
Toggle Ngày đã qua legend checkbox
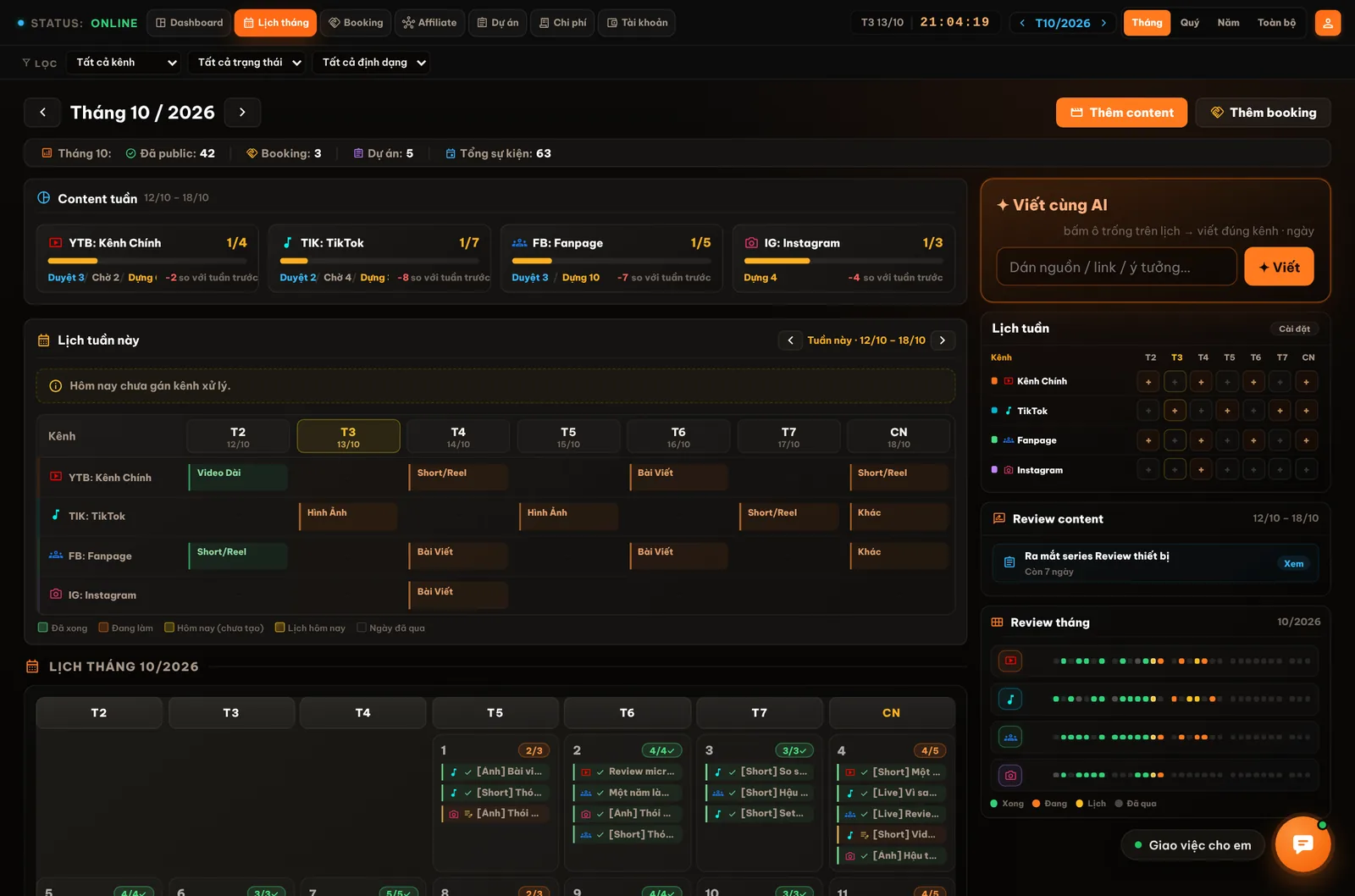pos(362,628)
